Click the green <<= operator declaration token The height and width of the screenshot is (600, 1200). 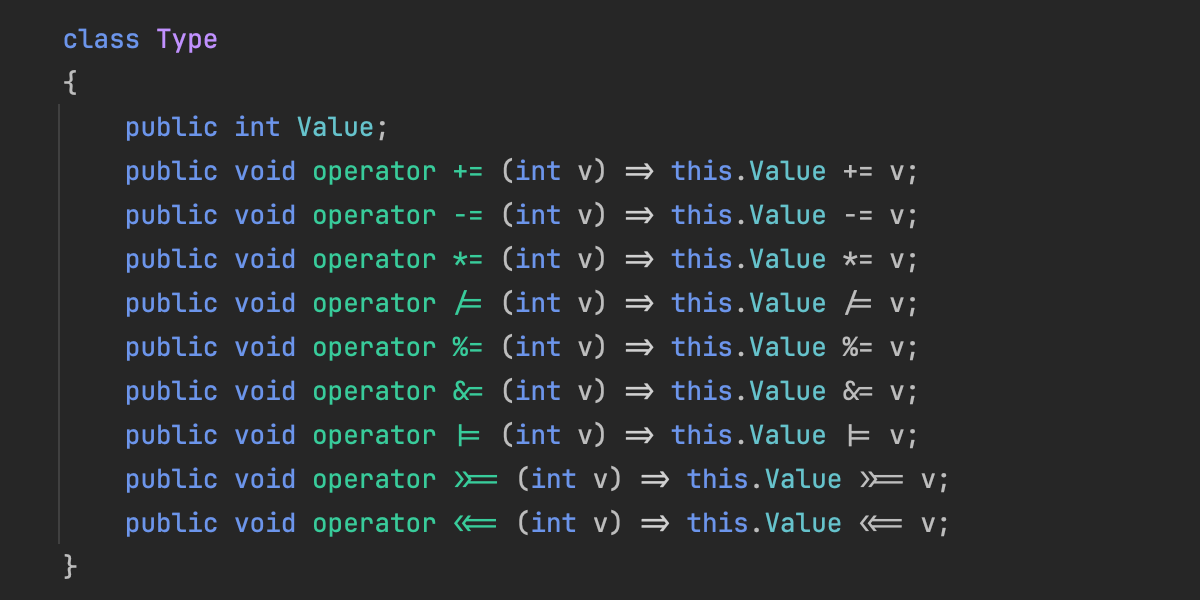coord(476,524)
